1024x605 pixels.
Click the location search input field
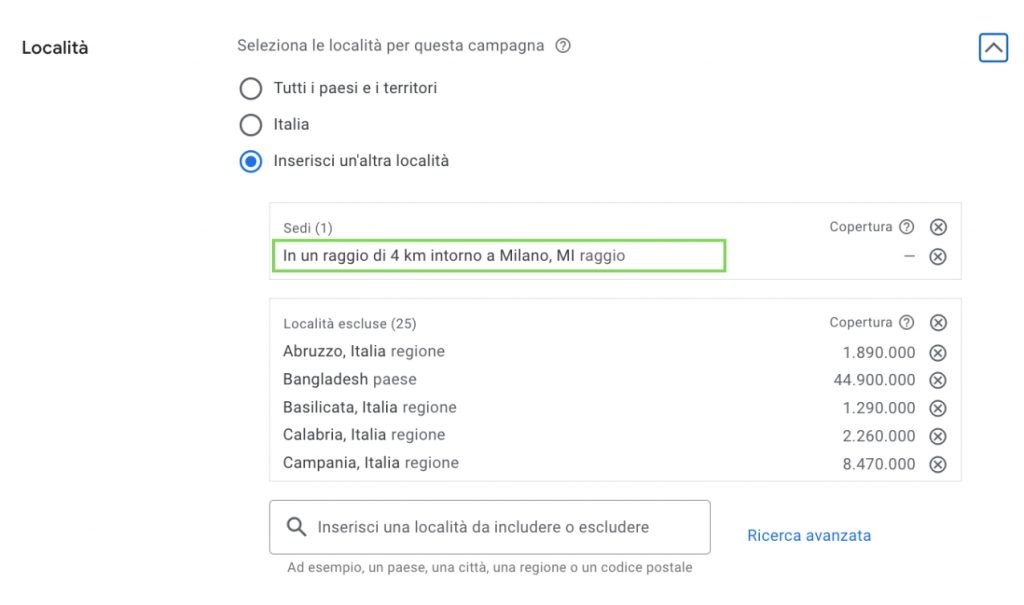pos(490,527)
